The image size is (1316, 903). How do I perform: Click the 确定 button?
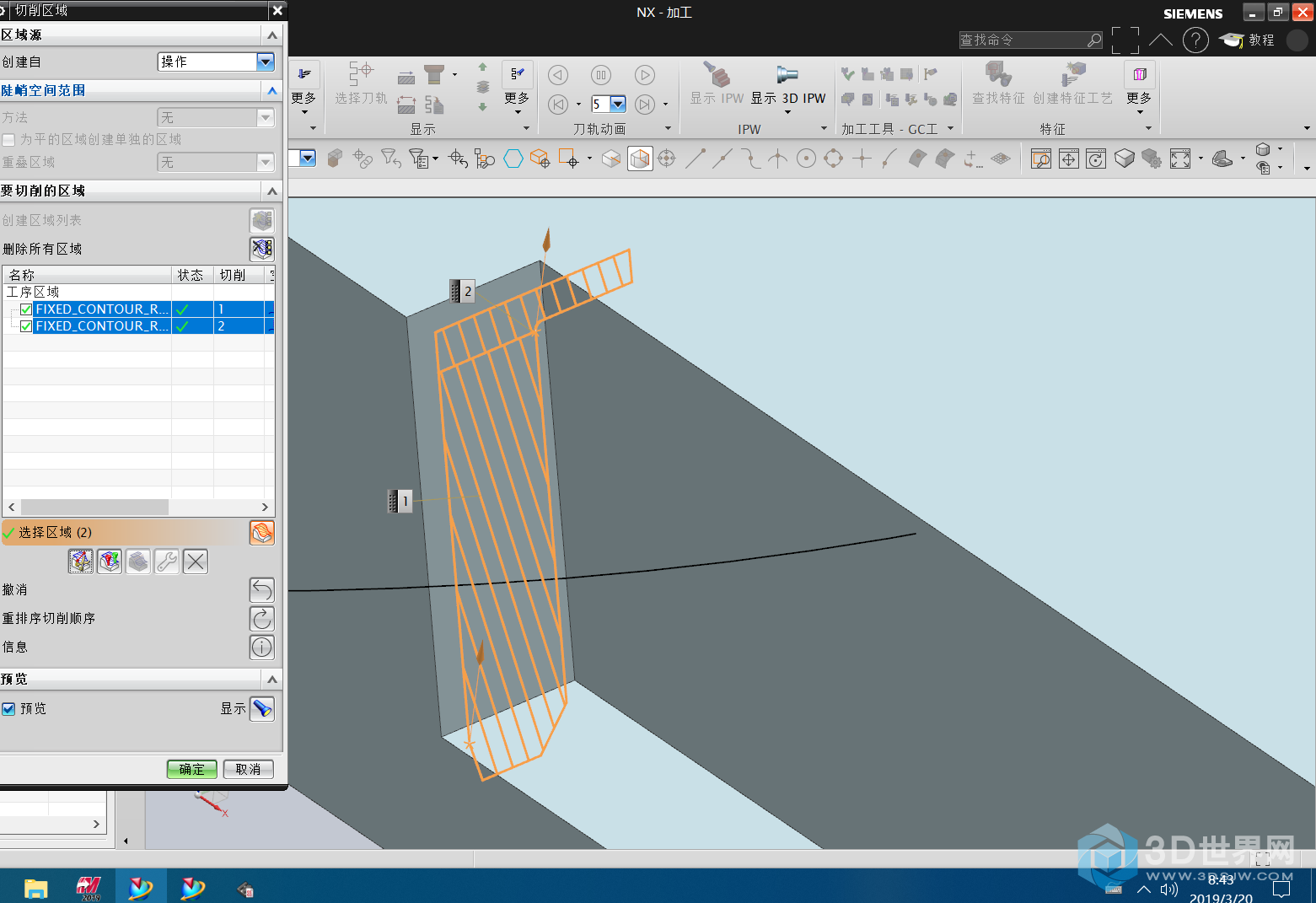[x=191, y=769]
